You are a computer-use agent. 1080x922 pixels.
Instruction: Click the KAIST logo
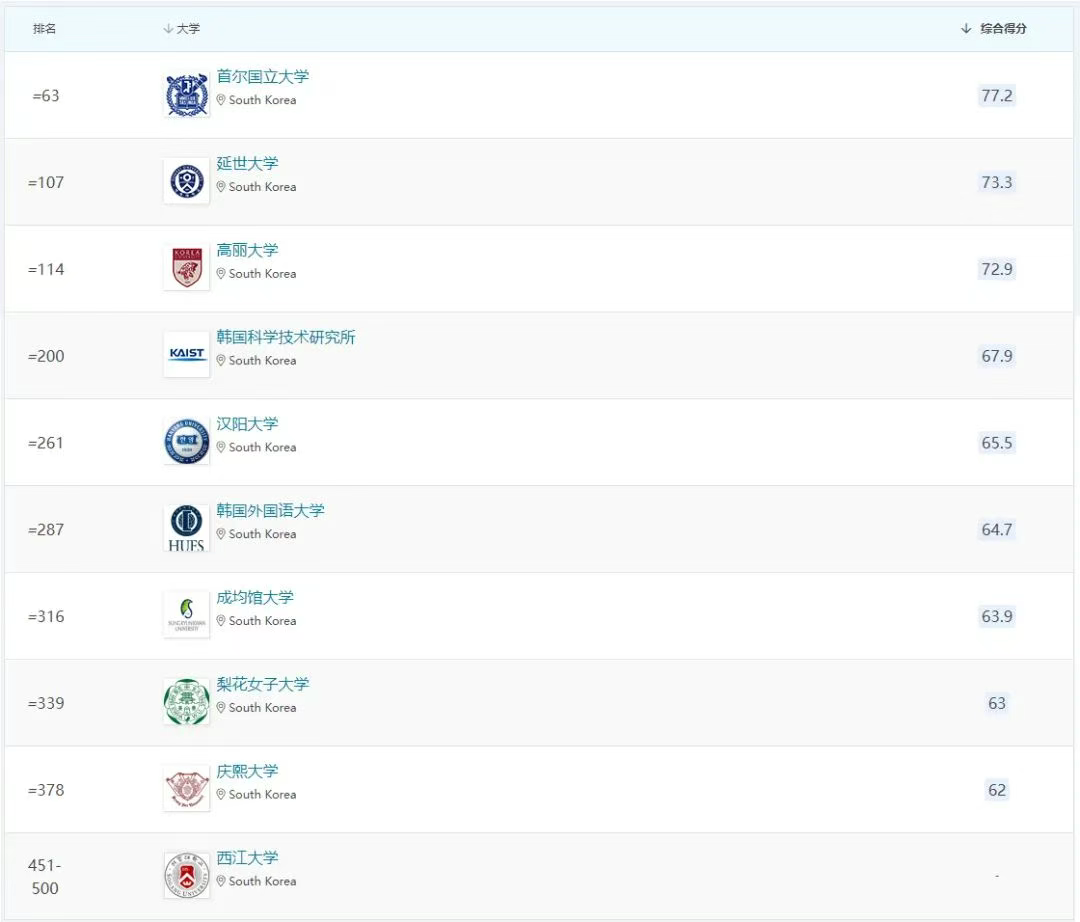coord(187,354)
